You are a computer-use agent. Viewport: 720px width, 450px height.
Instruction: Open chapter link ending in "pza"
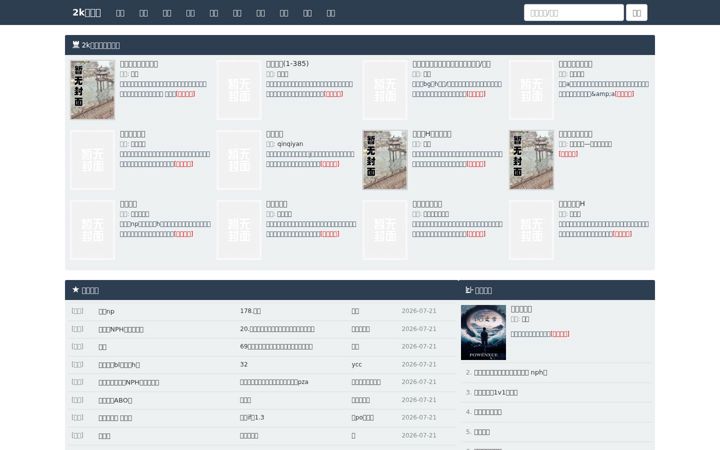(274, 382)
